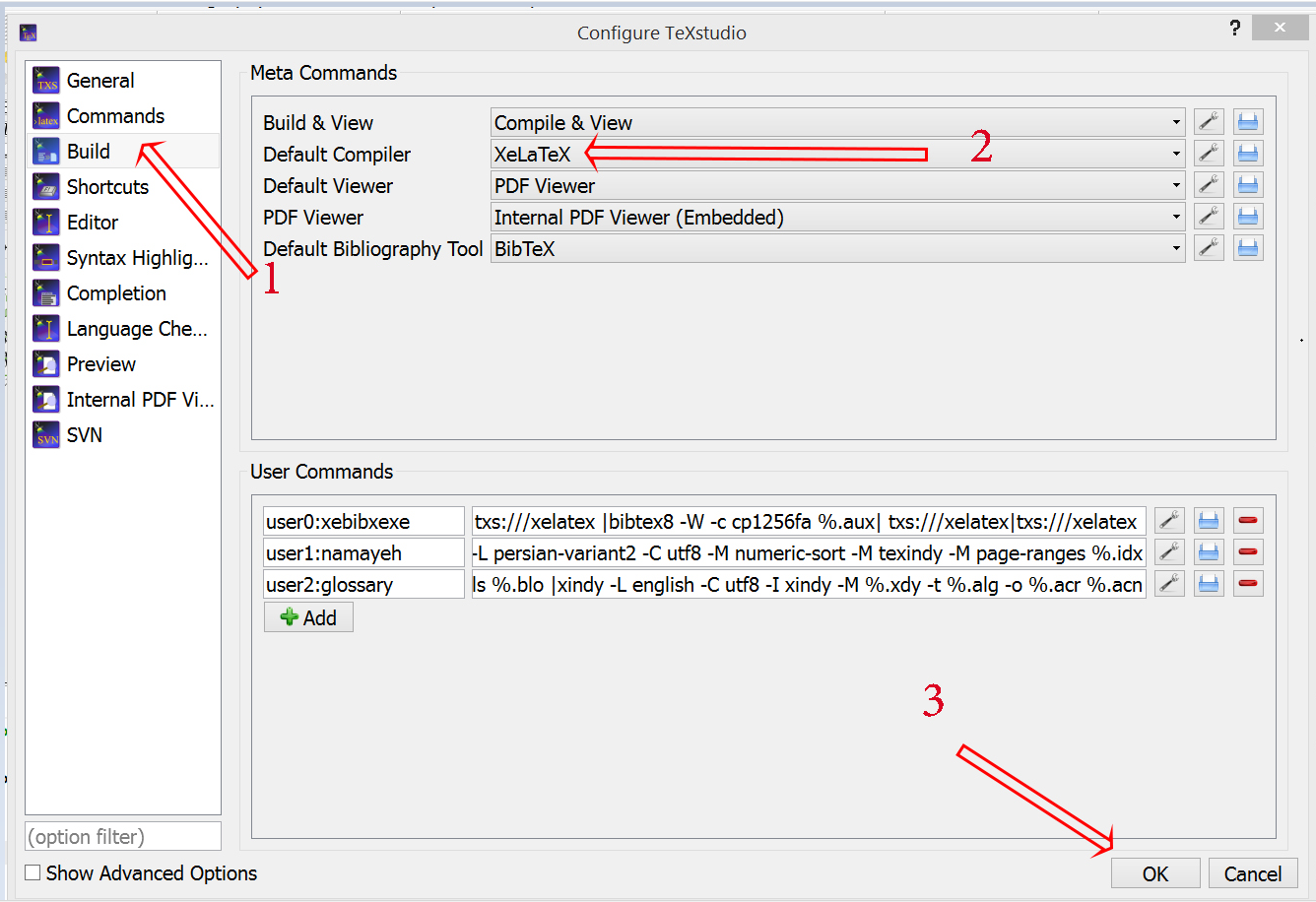The width and height of the screenshot is (1316, 902).
Task: Click the blue reset icon for Default Compiler
Action: coord(1248,154)
